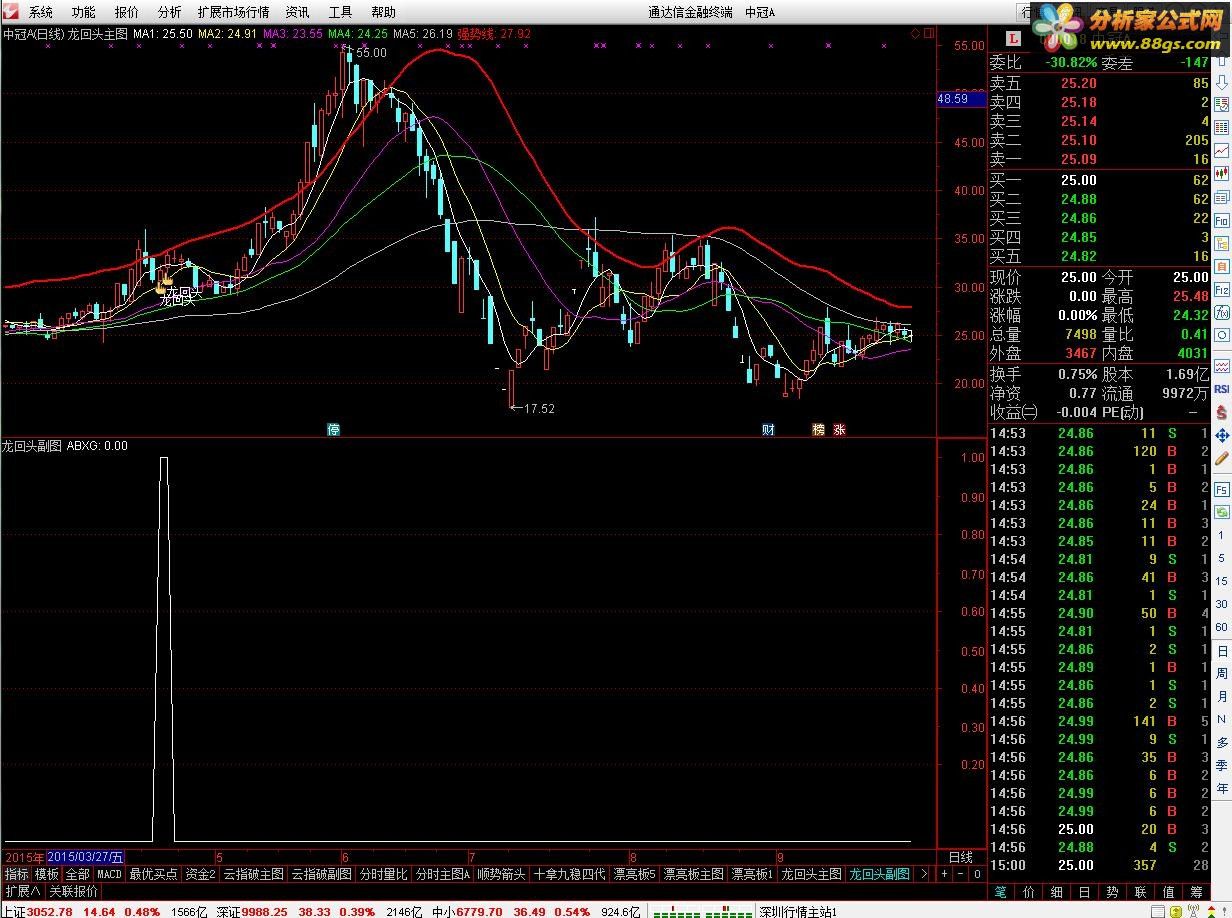Switch to the 资金2 indicator tab
This screenshot has height=918, width=1232.
coord(200,874)
